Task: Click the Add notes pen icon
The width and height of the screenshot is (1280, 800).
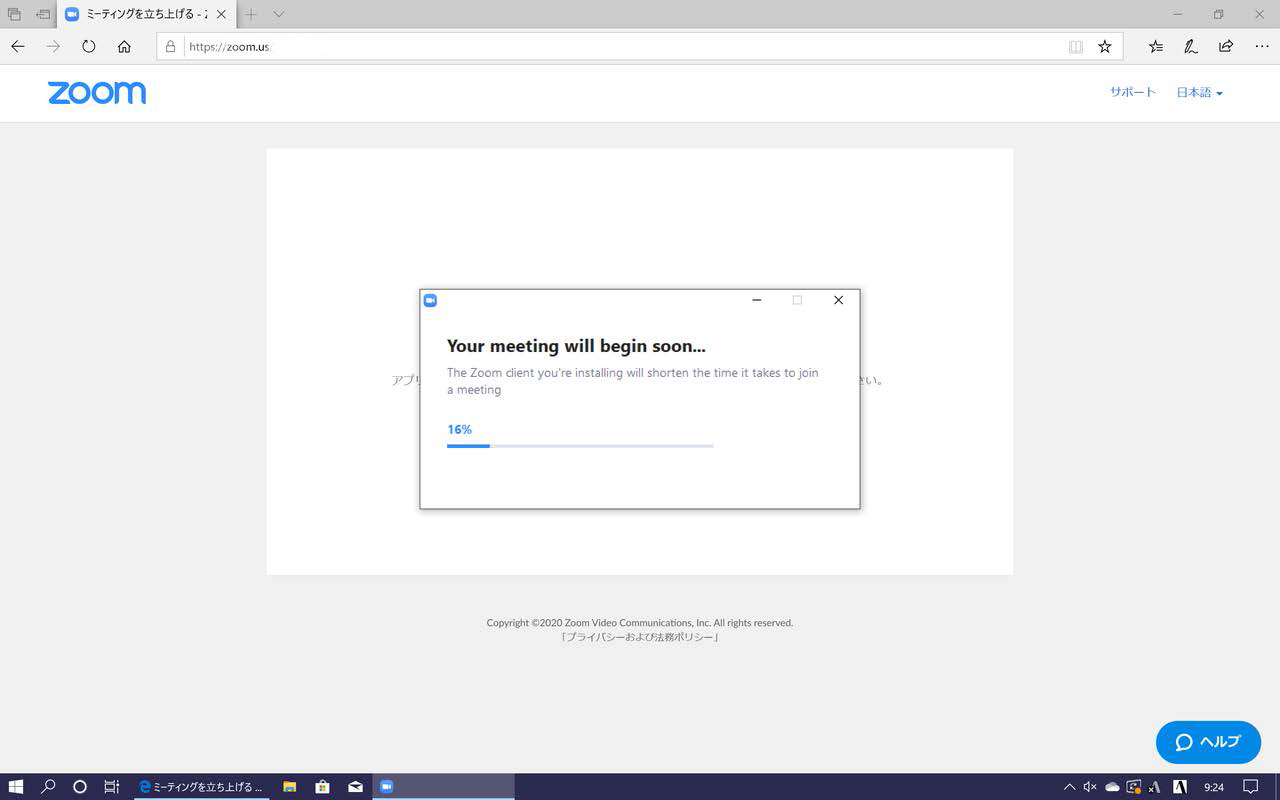Action: point(1191,46)
